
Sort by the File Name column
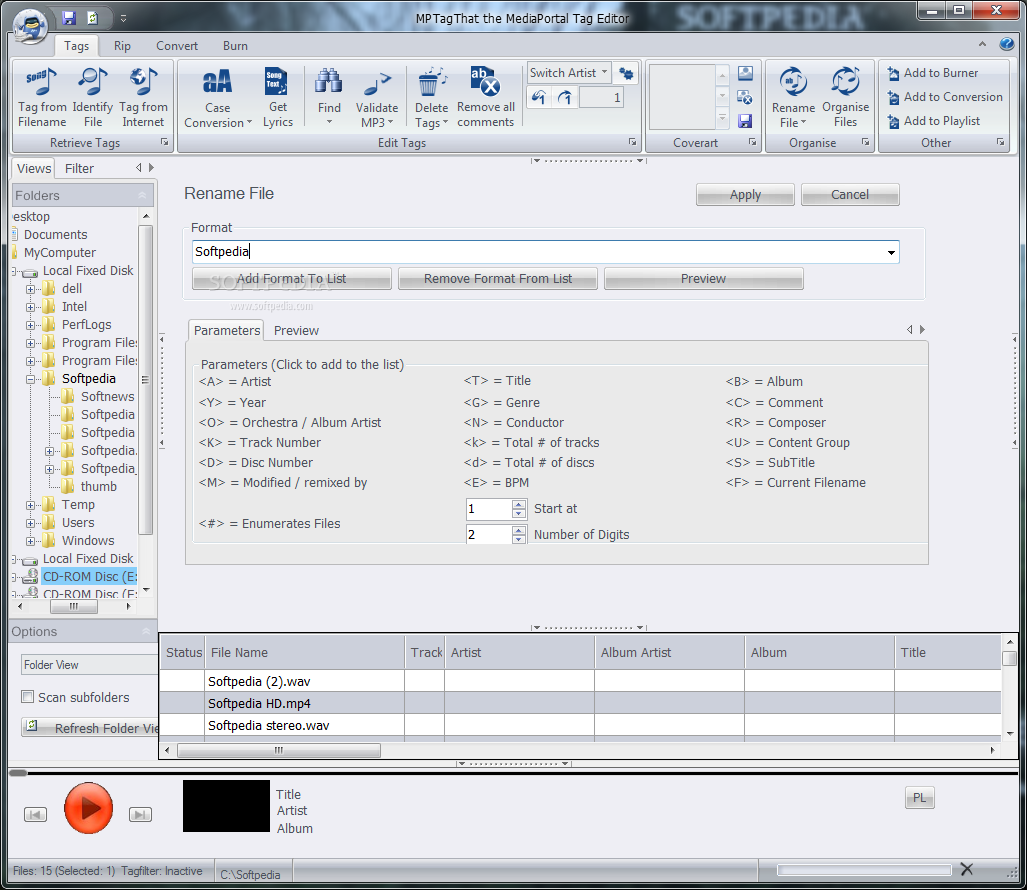click(305, 652)
